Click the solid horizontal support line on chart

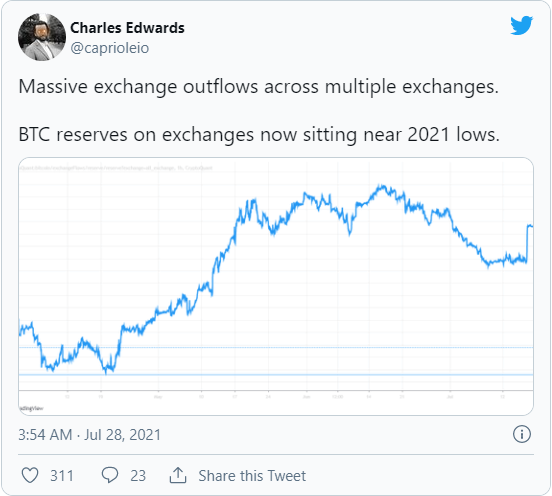(x=276, y=375)
